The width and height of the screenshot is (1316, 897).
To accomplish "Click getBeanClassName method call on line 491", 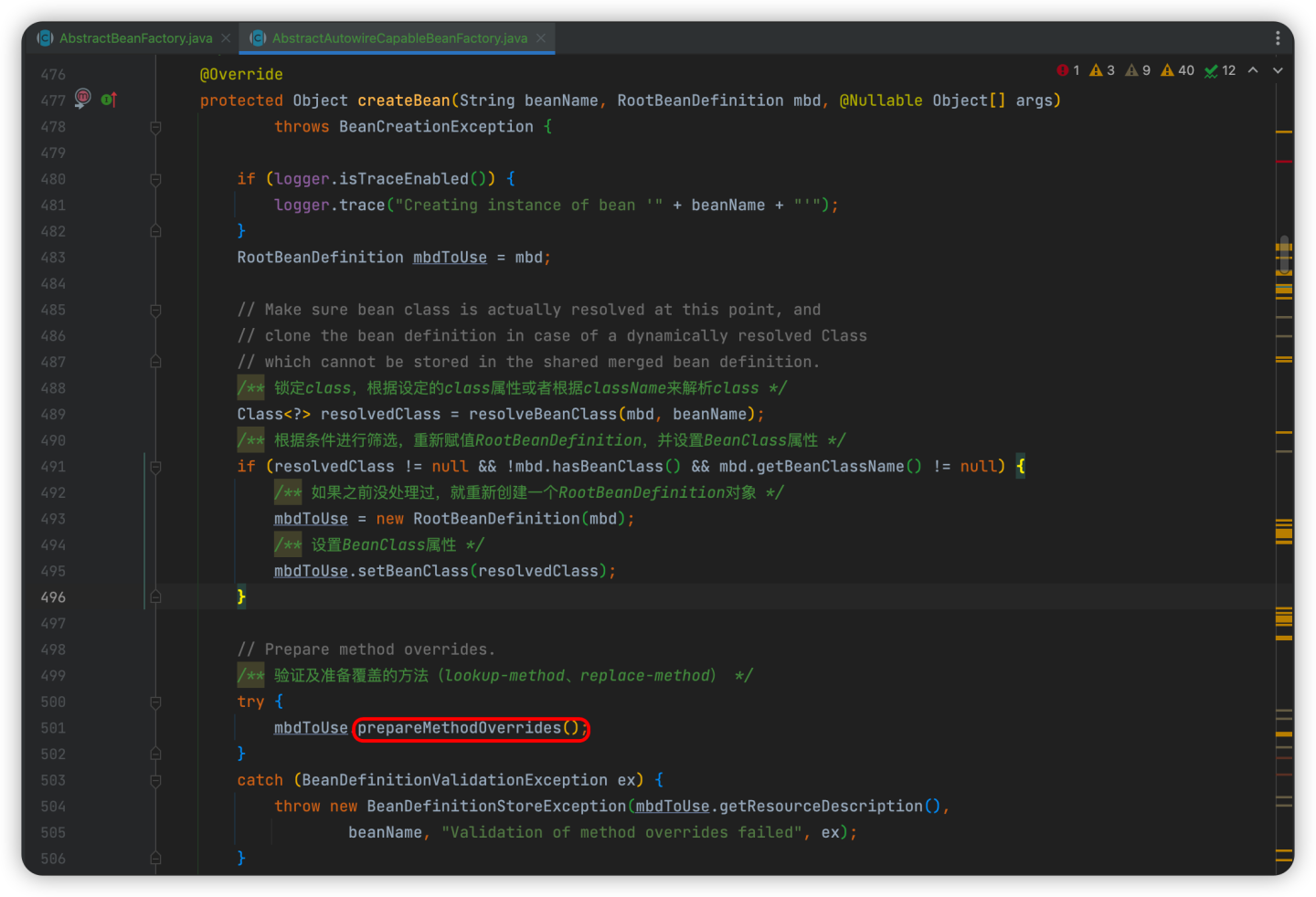I will coord(830,467).
